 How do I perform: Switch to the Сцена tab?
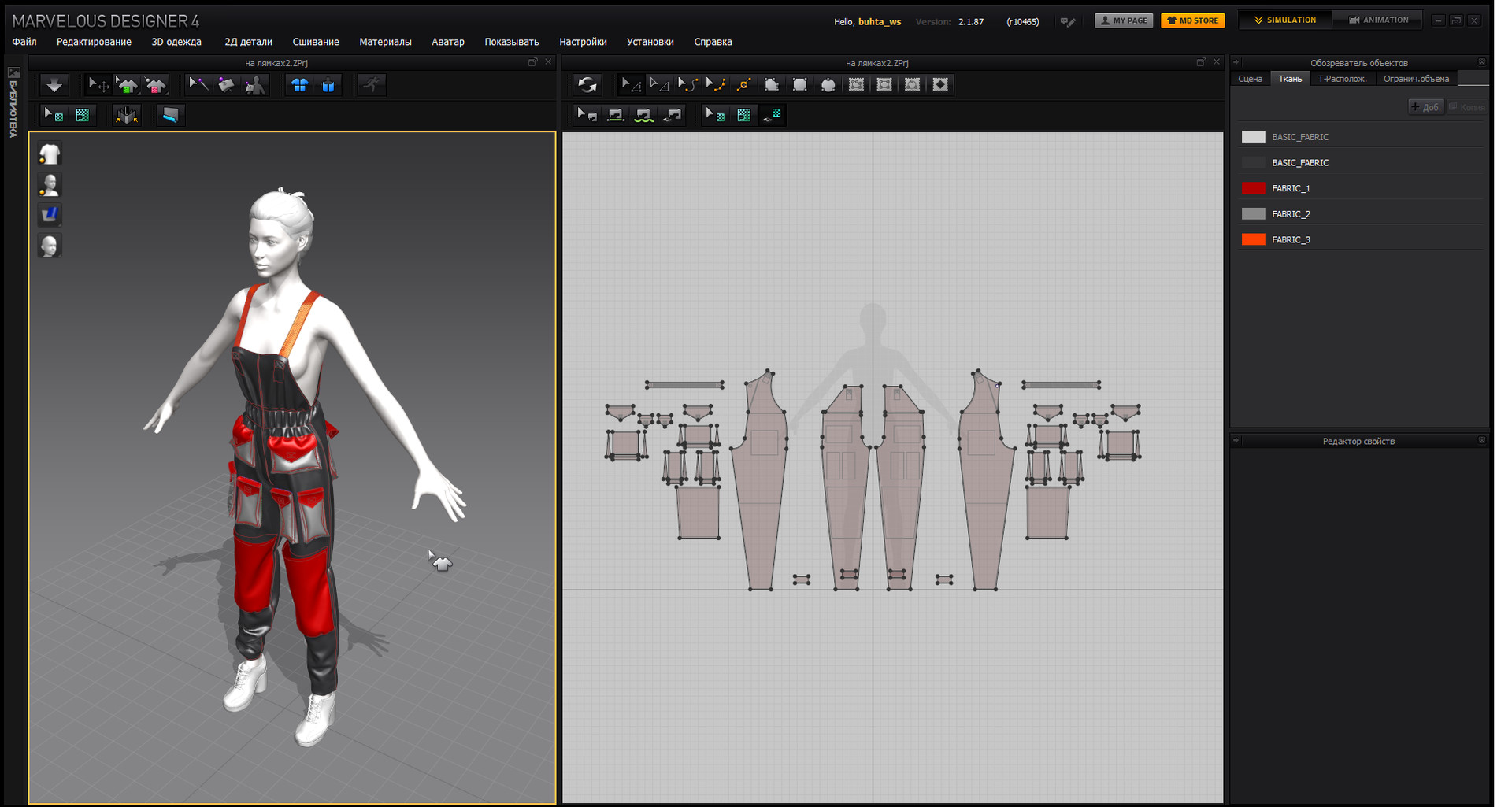1250,79
